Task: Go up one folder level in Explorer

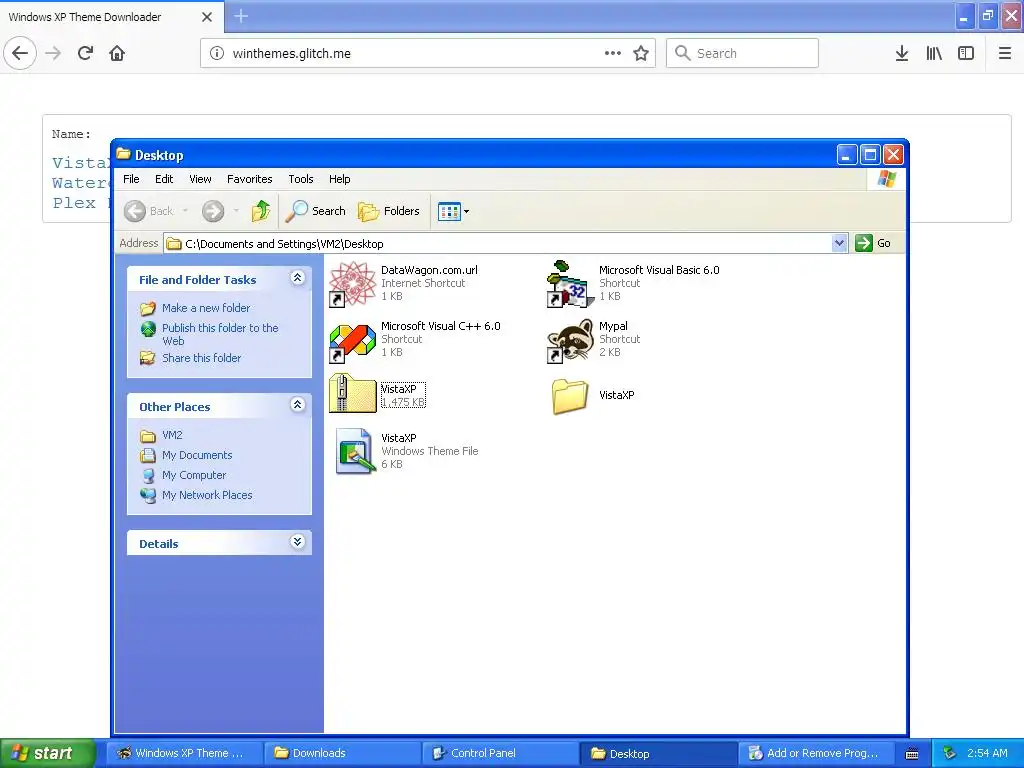Action: 261,211
